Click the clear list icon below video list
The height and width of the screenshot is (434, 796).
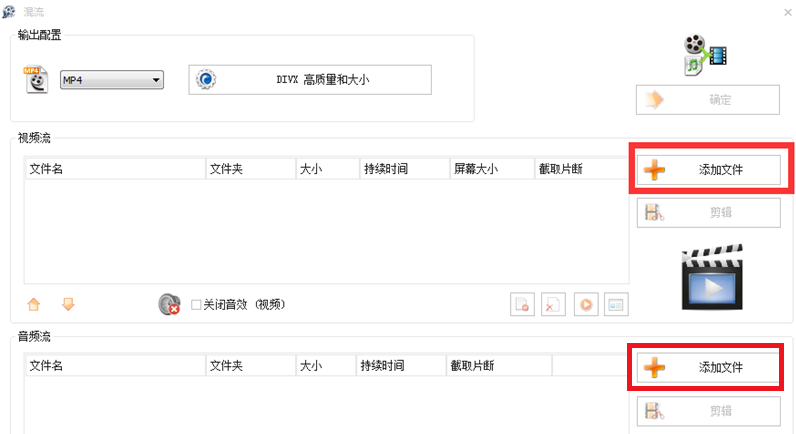coord(553,306)
